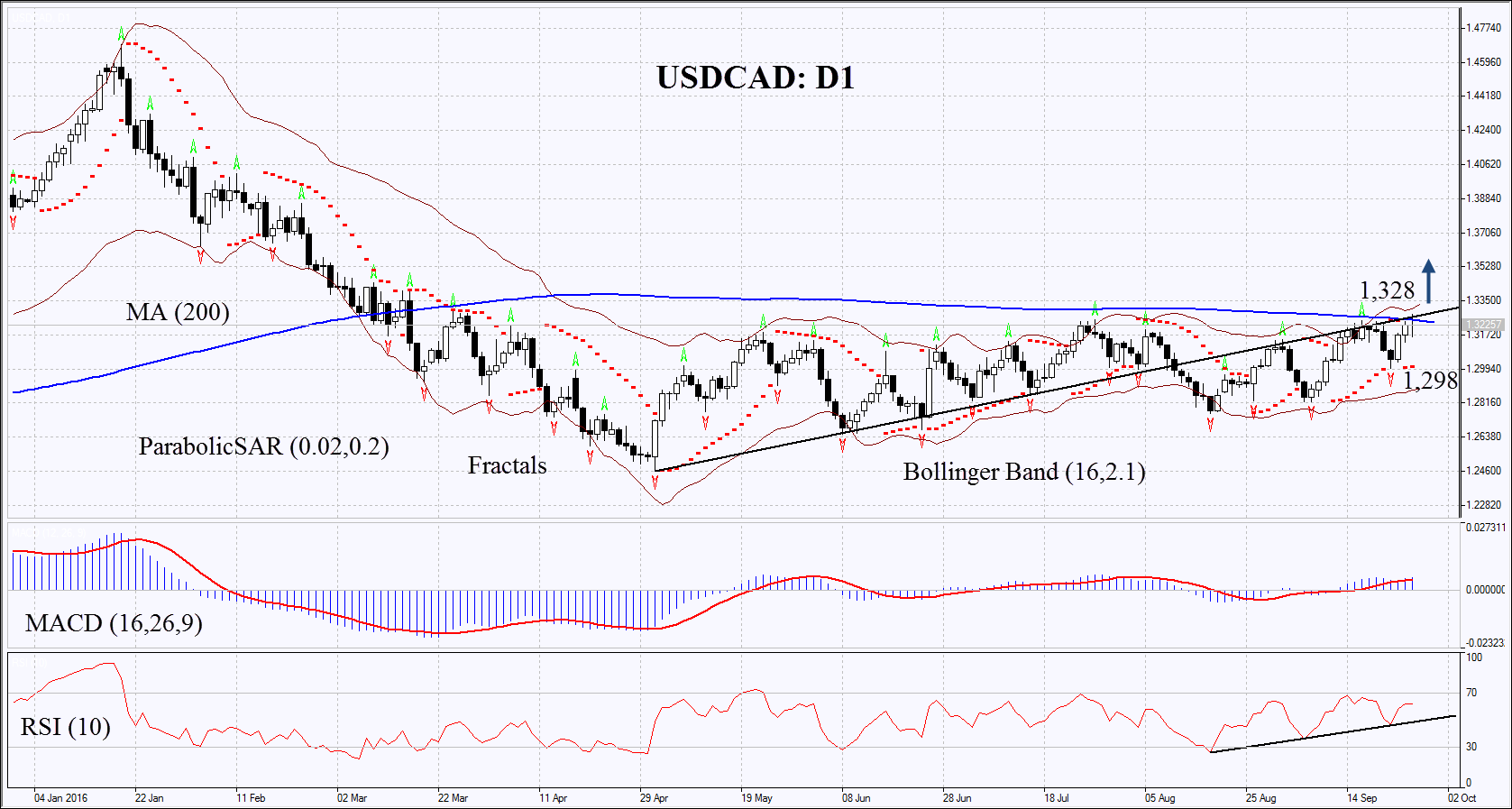Click the 1.24600 price axis value
This screenshot has width=1512, height=809.
pyautogui.click(x=1484, y=471)
